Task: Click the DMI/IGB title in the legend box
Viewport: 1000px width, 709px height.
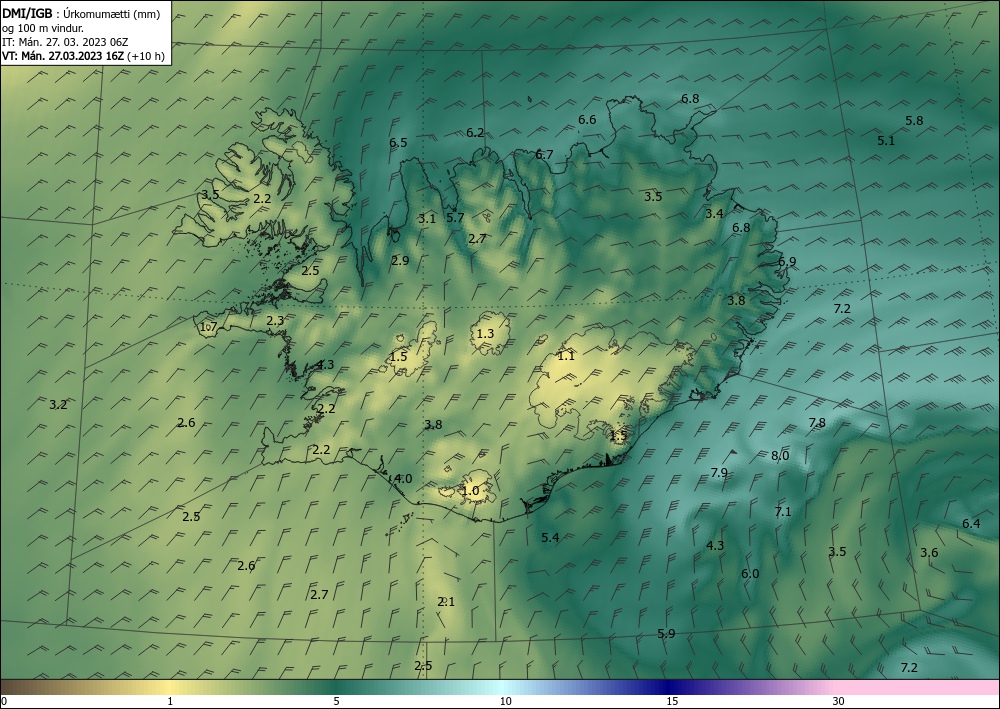Action: pos(27,13)
